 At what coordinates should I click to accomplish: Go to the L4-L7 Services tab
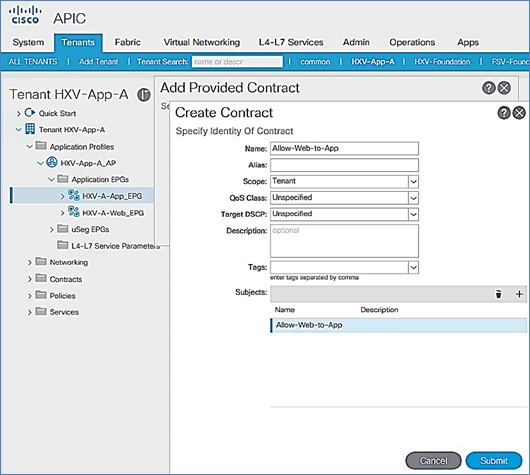[x=291, y=43]
